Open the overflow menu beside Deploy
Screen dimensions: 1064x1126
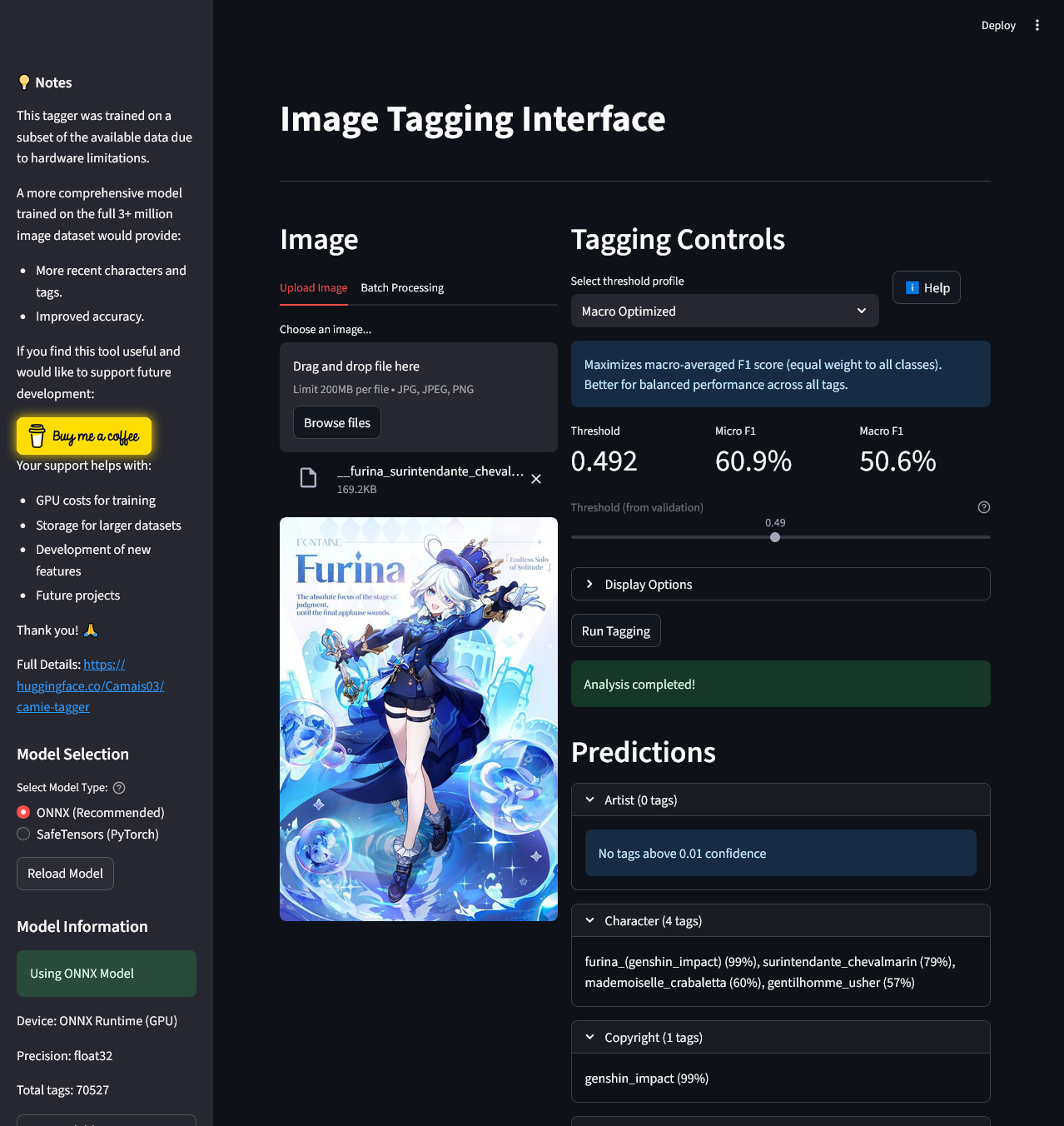tap(1037, 25)
